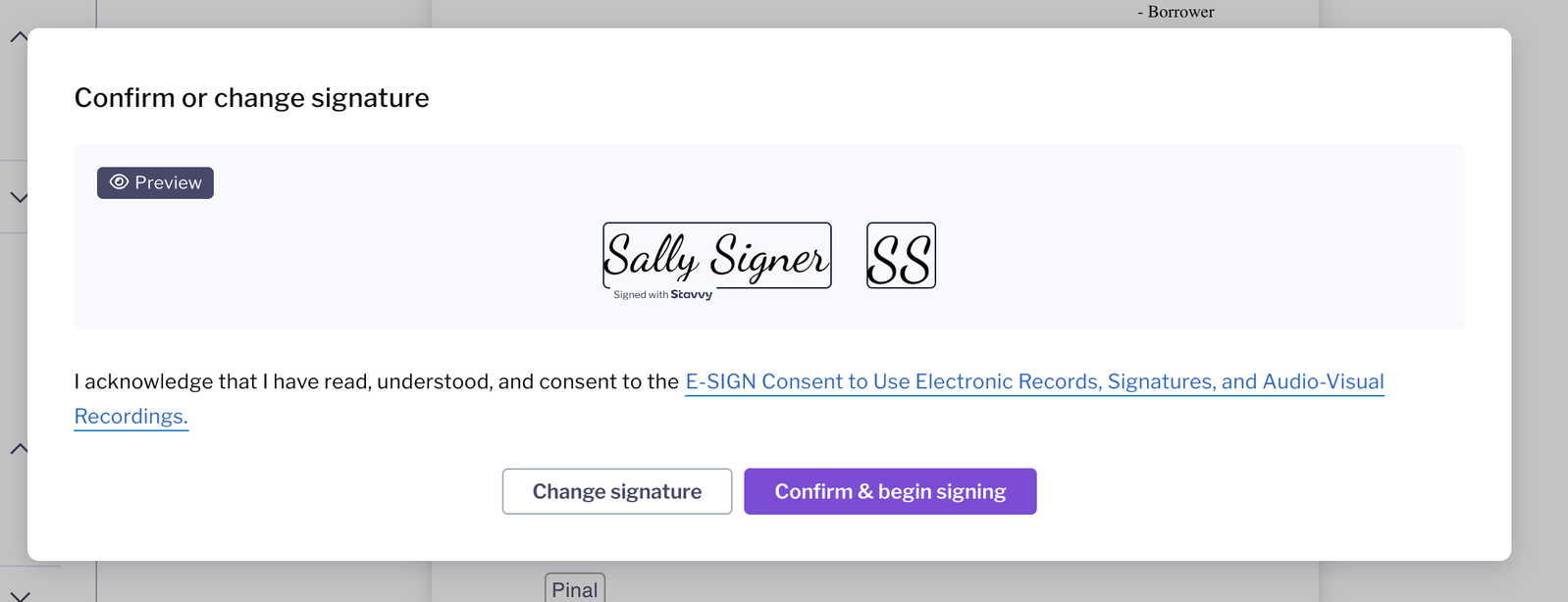Click the Sally Signer signature preview
Screen dimensions: 1568x602
(716, 256)
